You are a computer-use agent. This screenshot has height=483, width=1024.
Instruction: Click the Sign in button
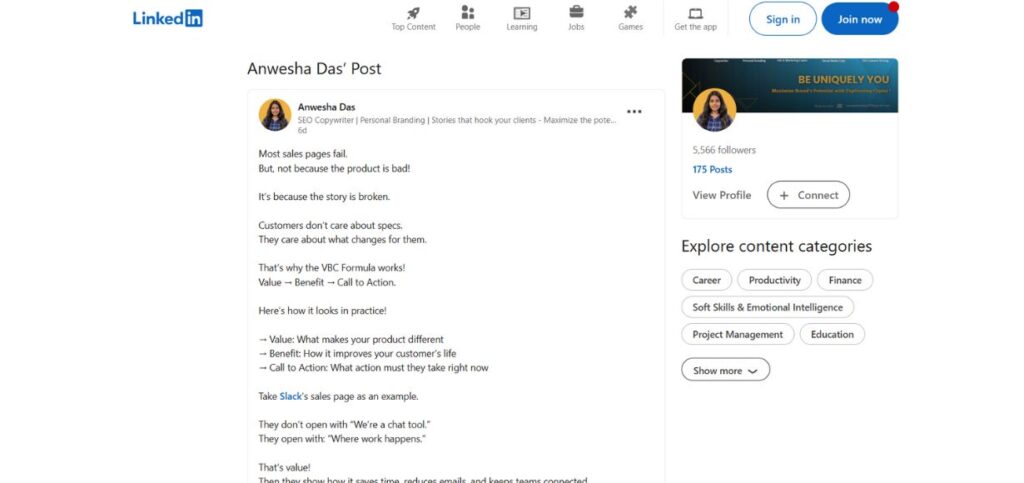tap(782, 19)
